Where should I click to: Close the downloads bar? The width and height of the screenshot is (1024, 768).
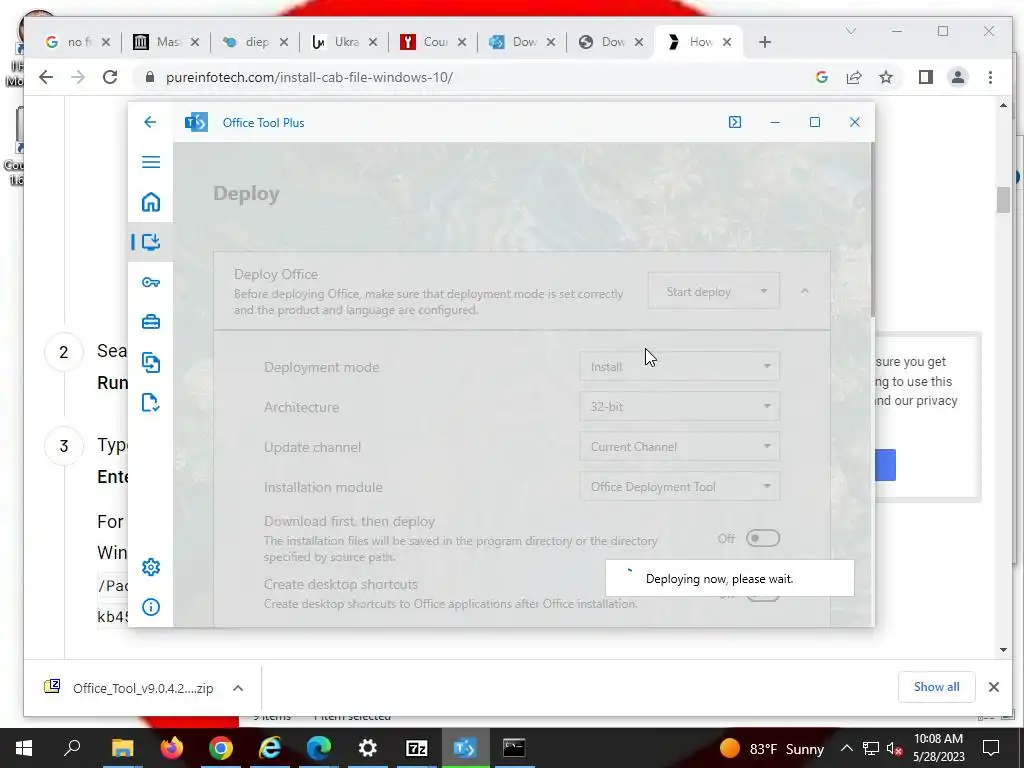[993, 687]
